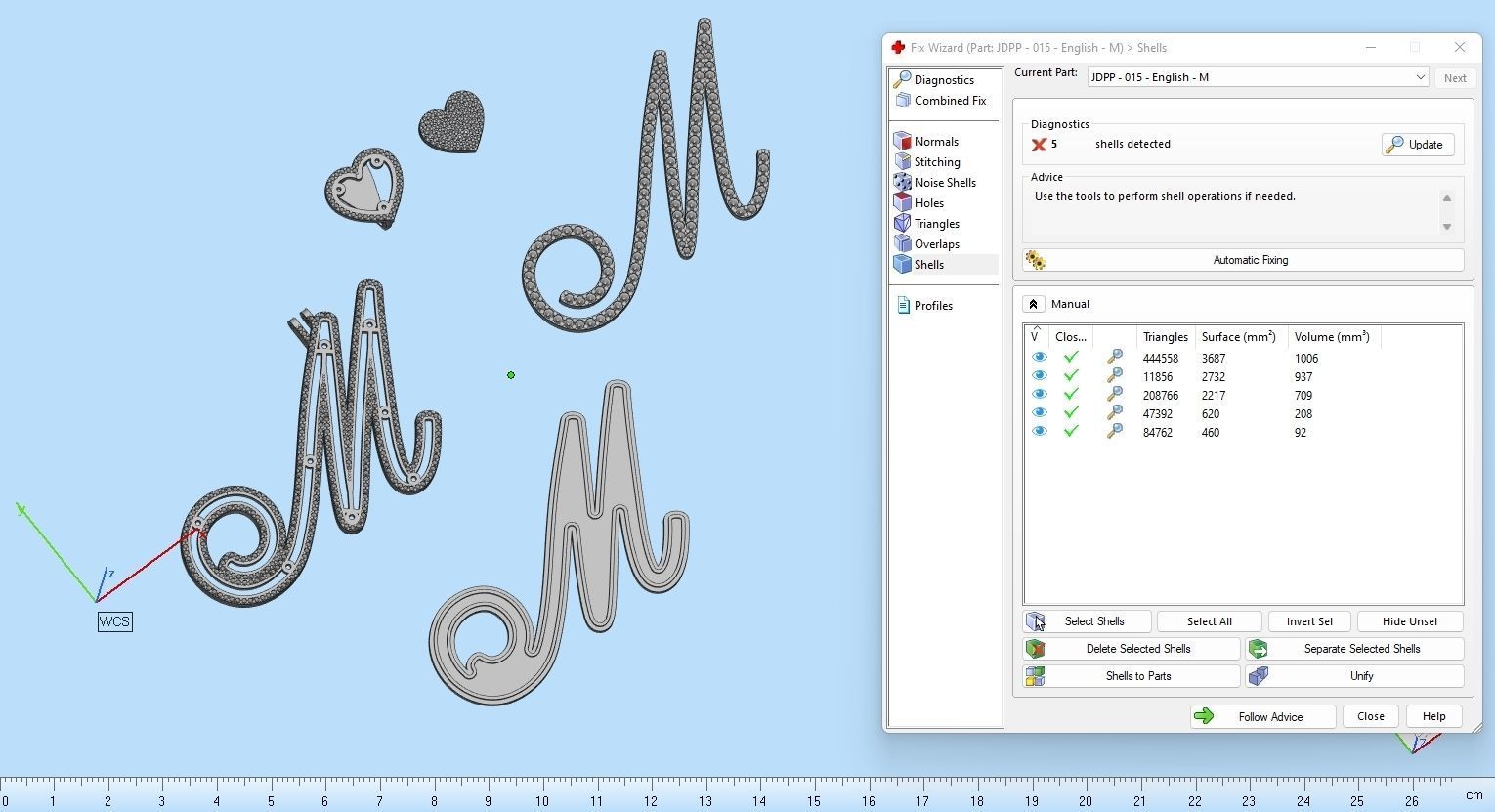Switch to the Triangles page

(x=926, y=224)
